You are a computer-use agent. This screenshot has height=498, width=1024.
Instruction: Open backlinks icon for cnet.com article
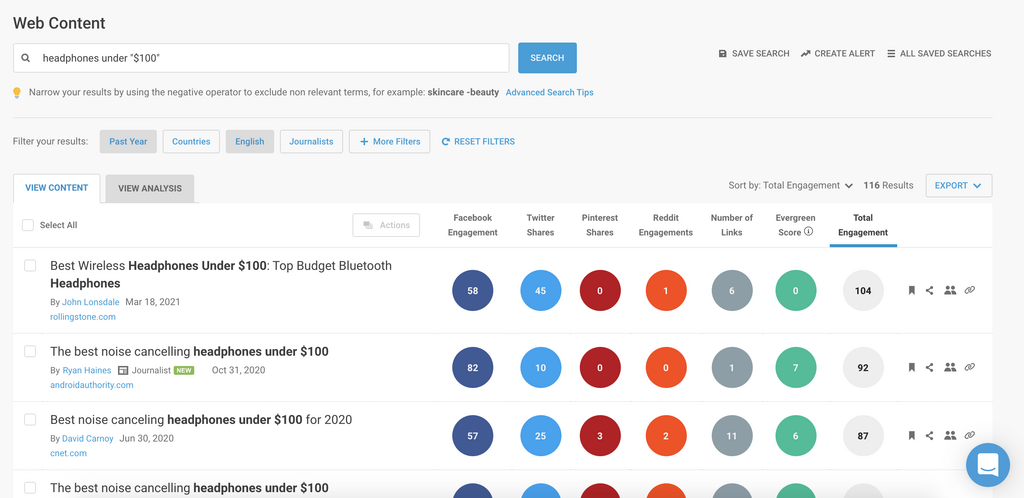pos(969,435)
